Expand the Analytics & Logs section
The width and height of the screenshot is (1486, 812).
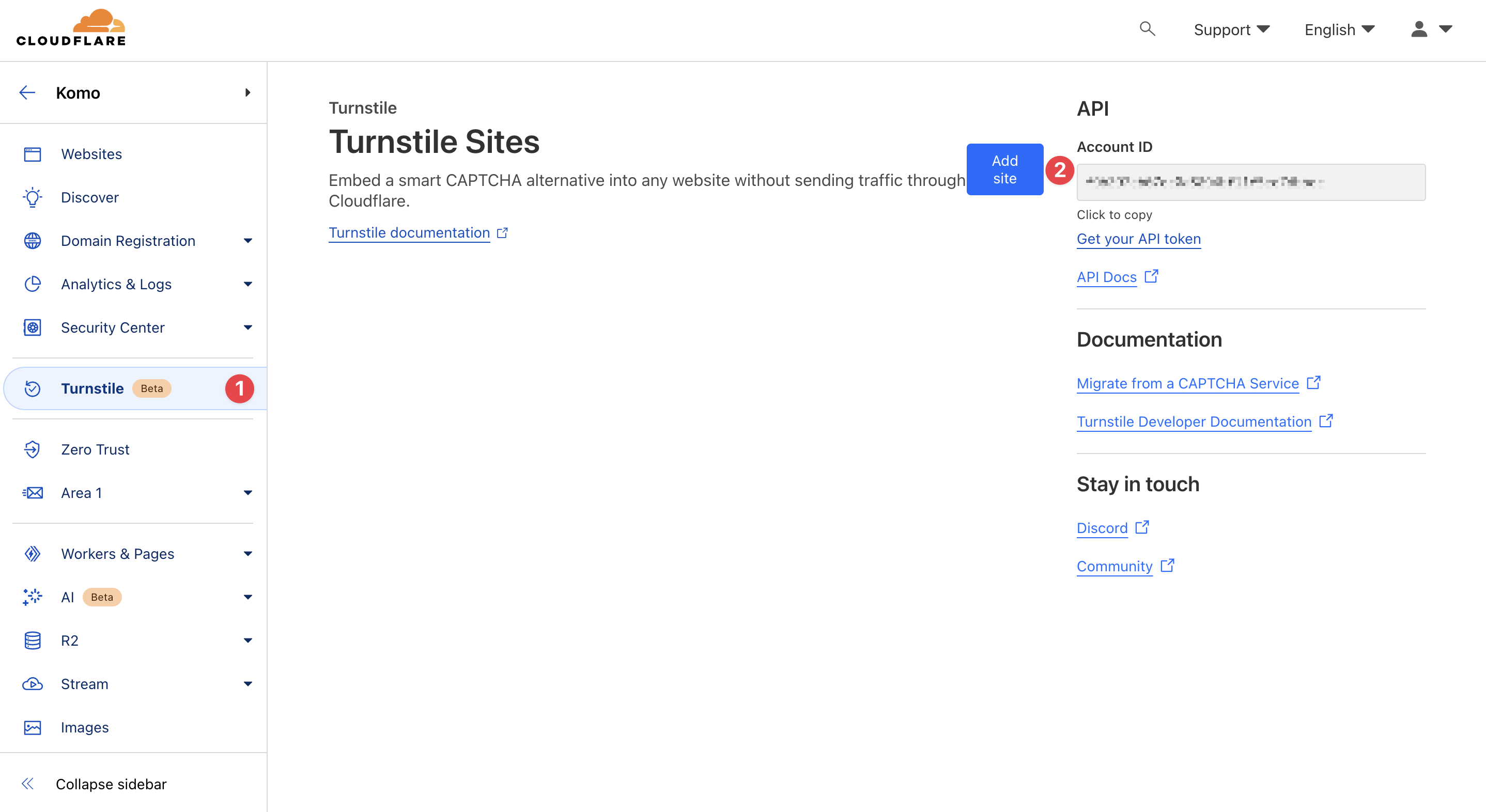tap(248, 284)
